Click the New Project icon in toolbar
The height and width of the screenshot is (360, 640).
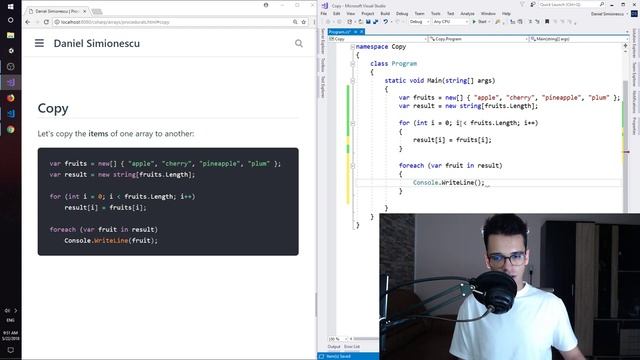[x=350, y=22]
